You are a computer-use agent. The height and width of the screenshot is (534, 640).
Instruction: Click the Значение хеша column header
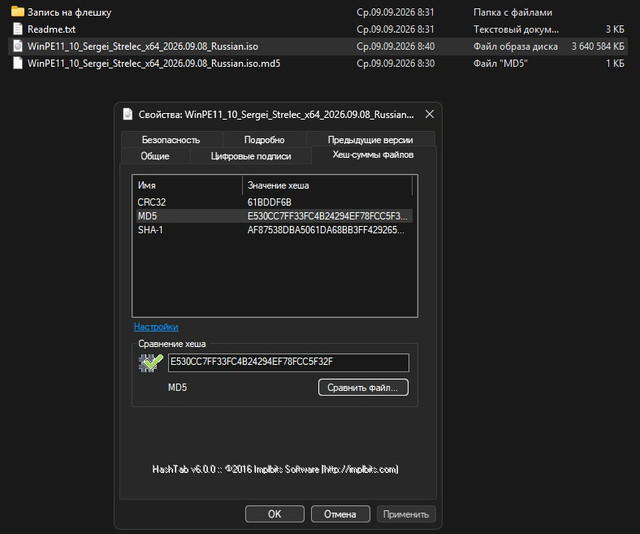coord(327,185)
